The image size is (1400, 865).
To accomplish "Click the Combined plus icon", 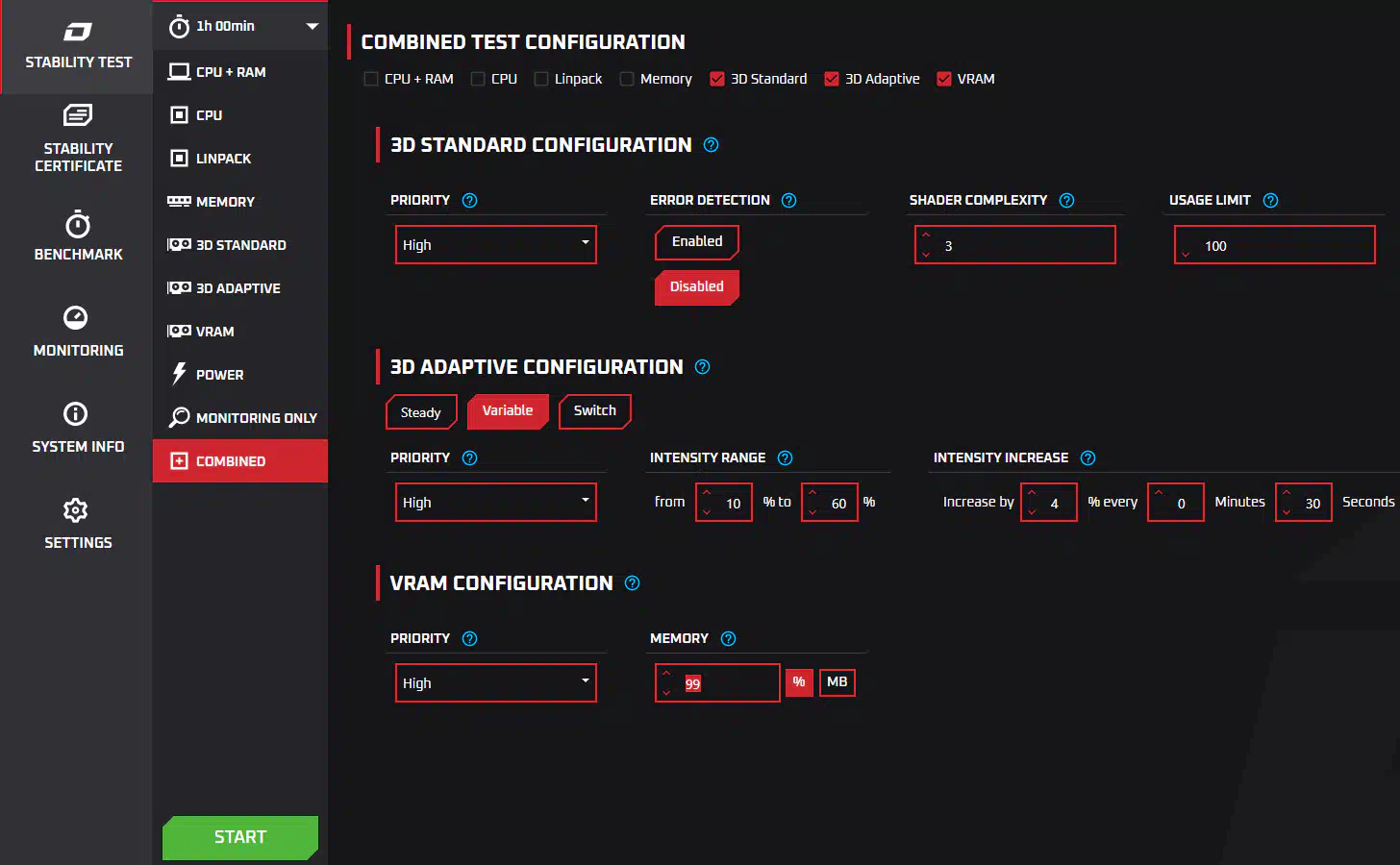I will coord(179,461).
